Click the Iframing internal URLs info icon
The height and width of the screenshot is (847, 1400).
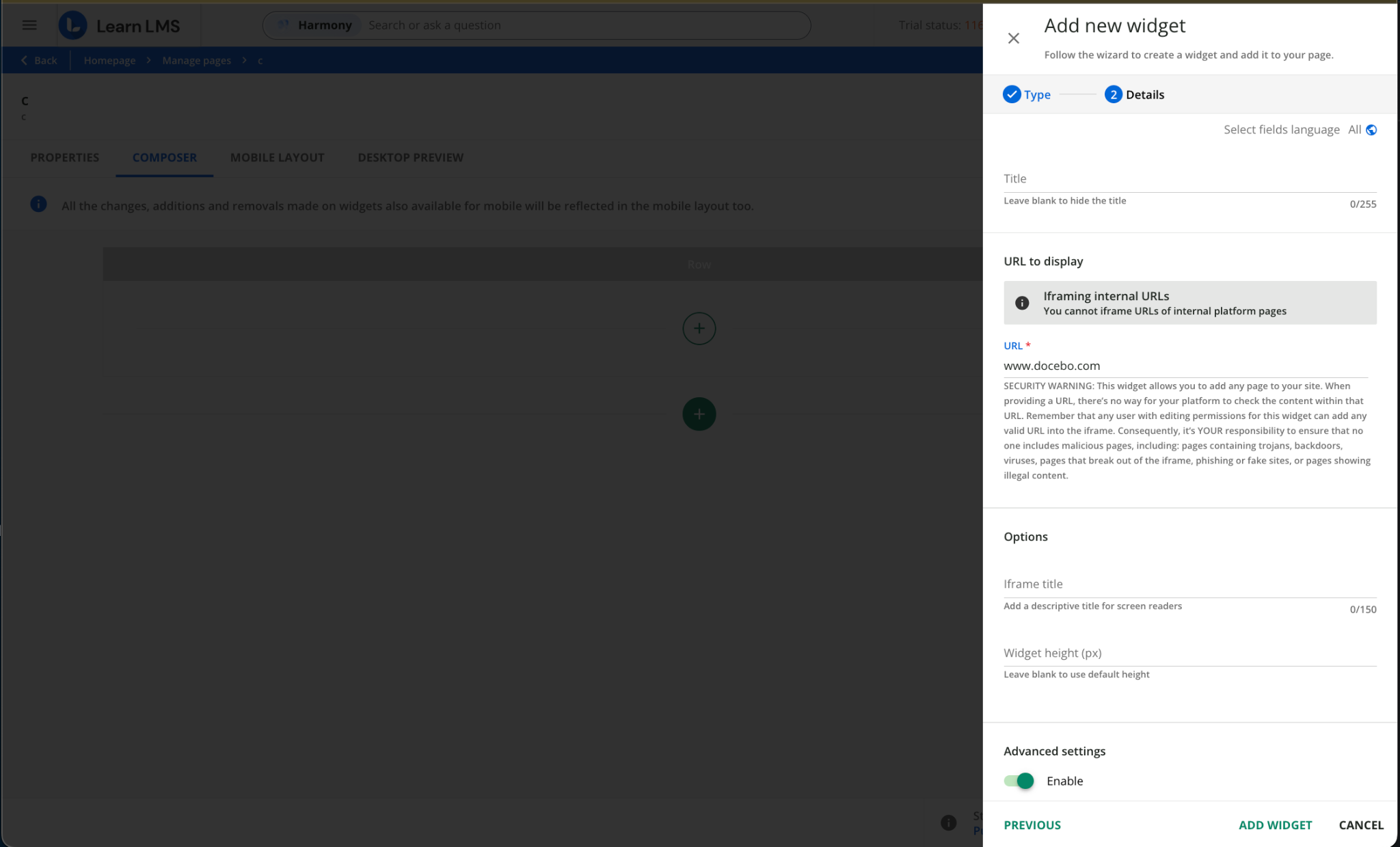(1022, 303)
